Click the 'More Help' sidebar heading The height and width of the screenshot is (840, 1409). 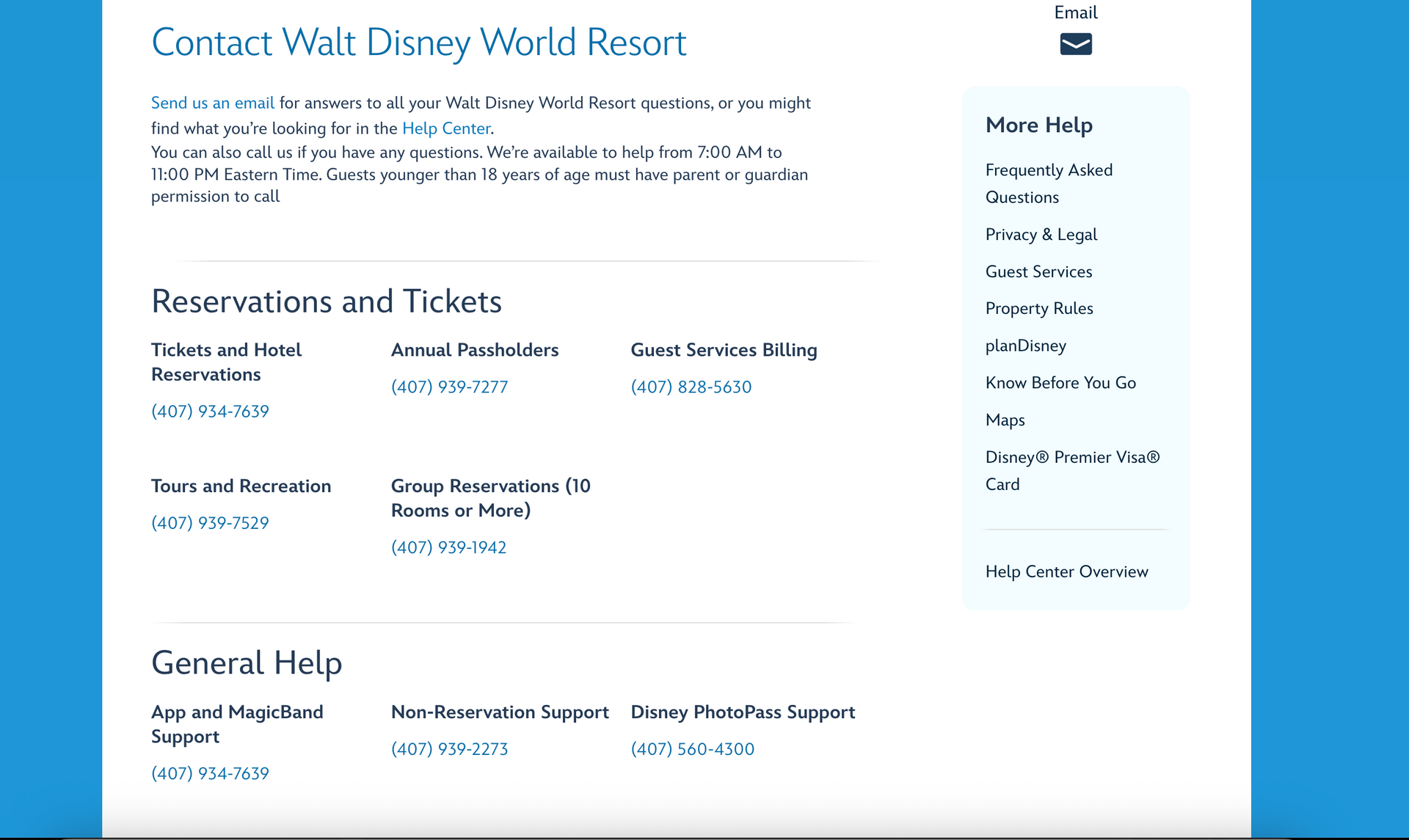pos(1039,125)
